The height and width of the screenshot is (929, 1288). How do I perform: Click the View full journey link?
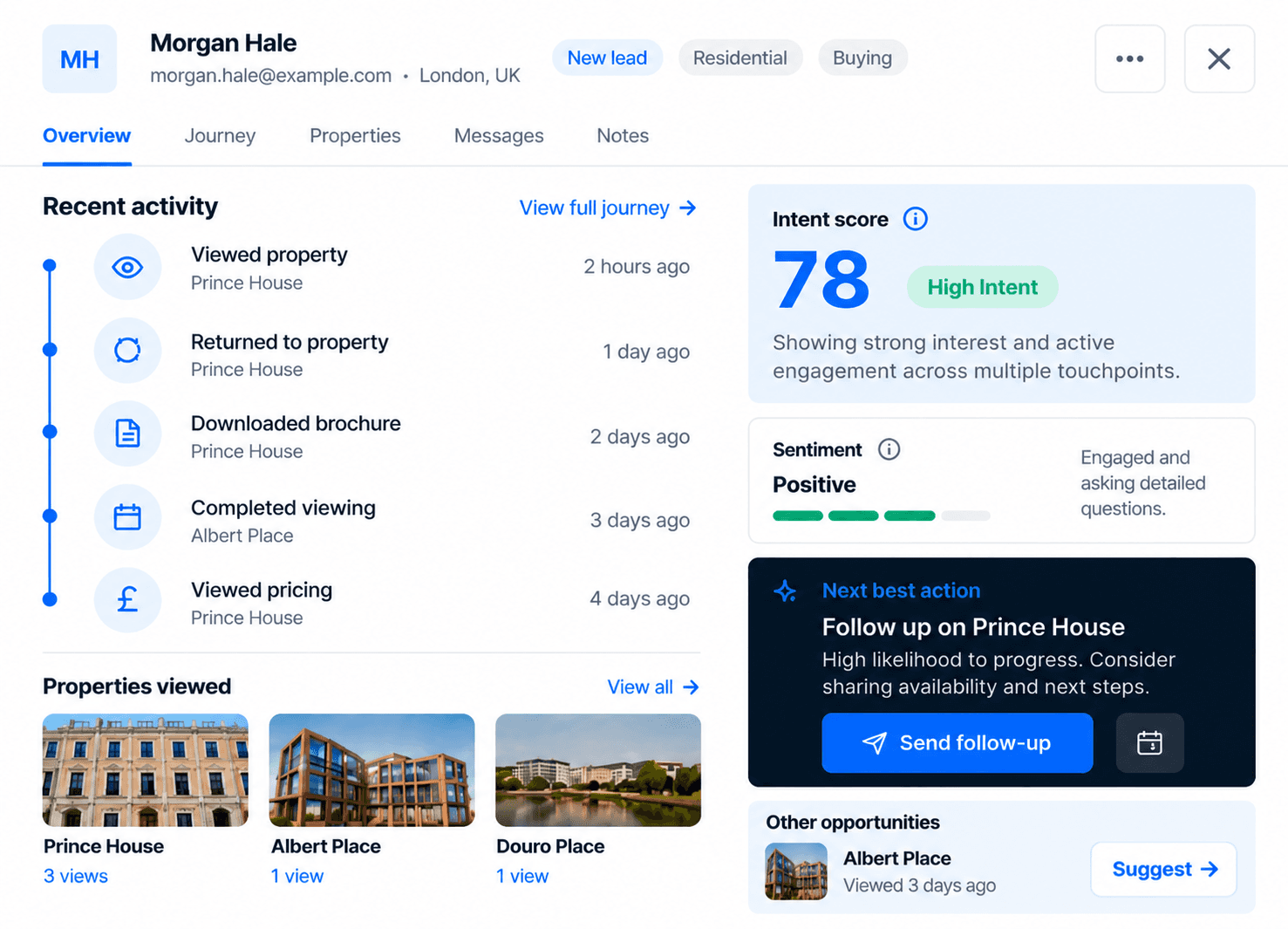(608, 208)
